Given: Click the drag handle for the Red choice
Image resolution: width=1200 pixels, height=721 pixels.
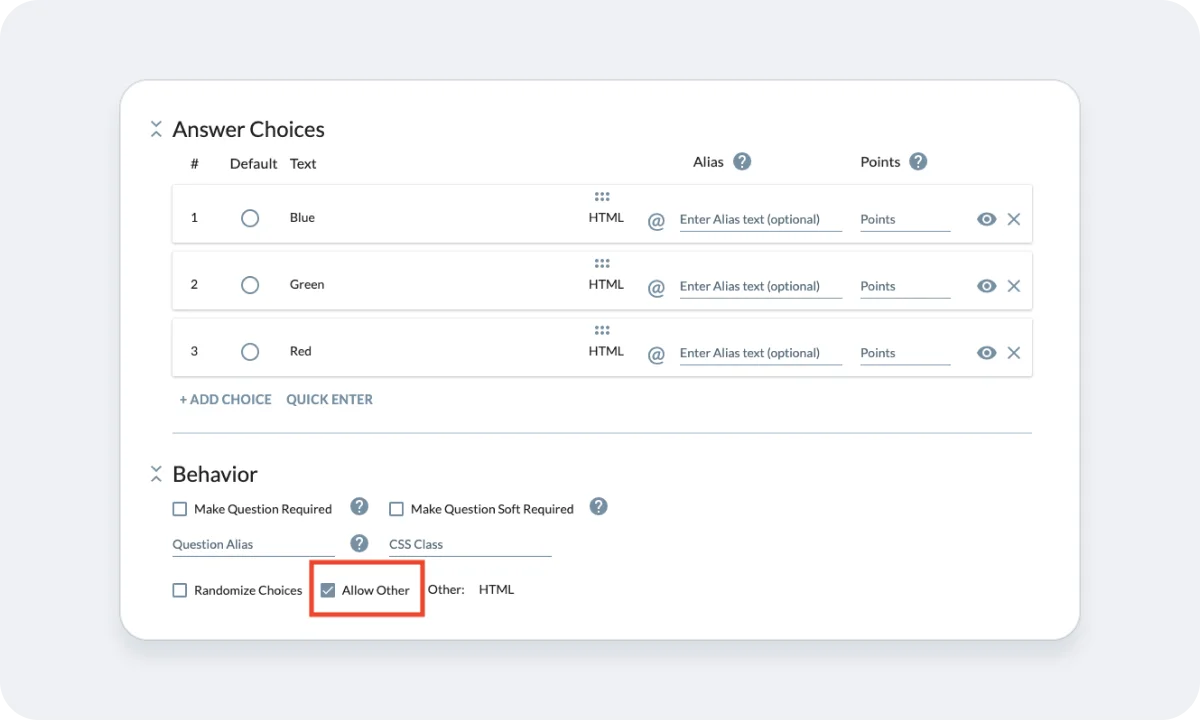Looking at the screenshot, I should tap(602, 330).
